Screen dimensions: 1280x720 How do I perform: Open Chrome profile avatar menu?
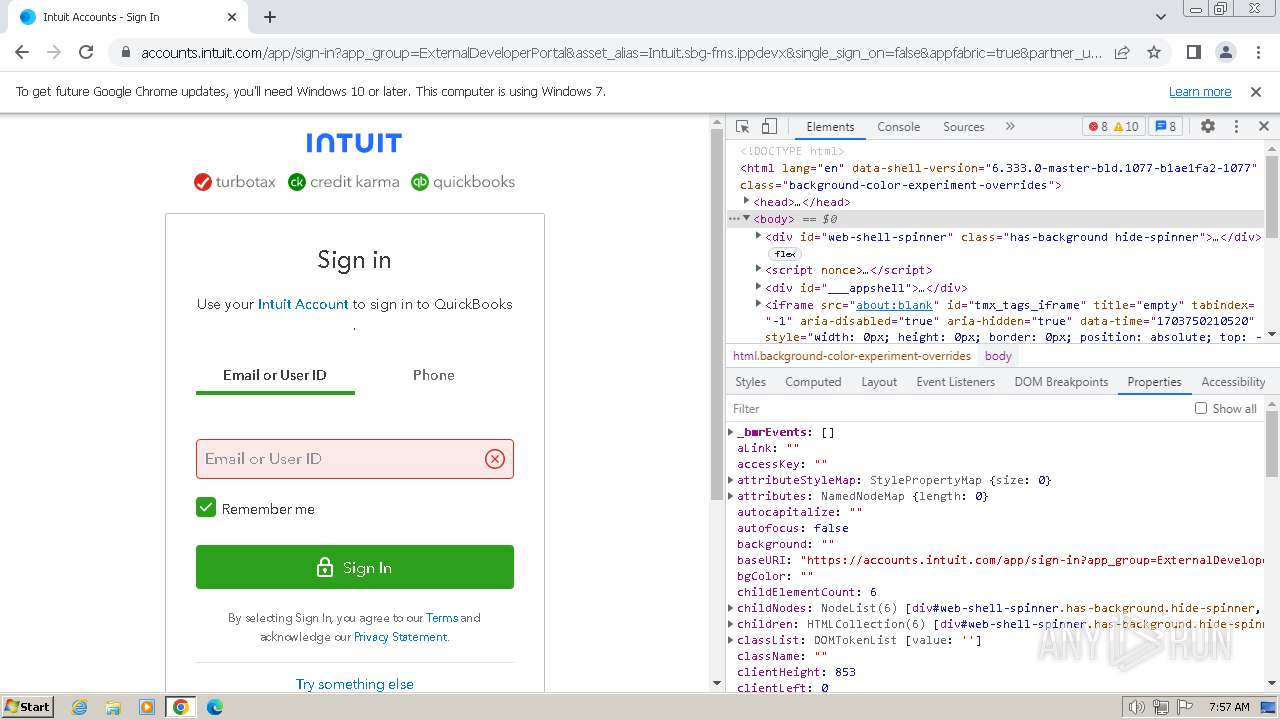(1225, 52)
